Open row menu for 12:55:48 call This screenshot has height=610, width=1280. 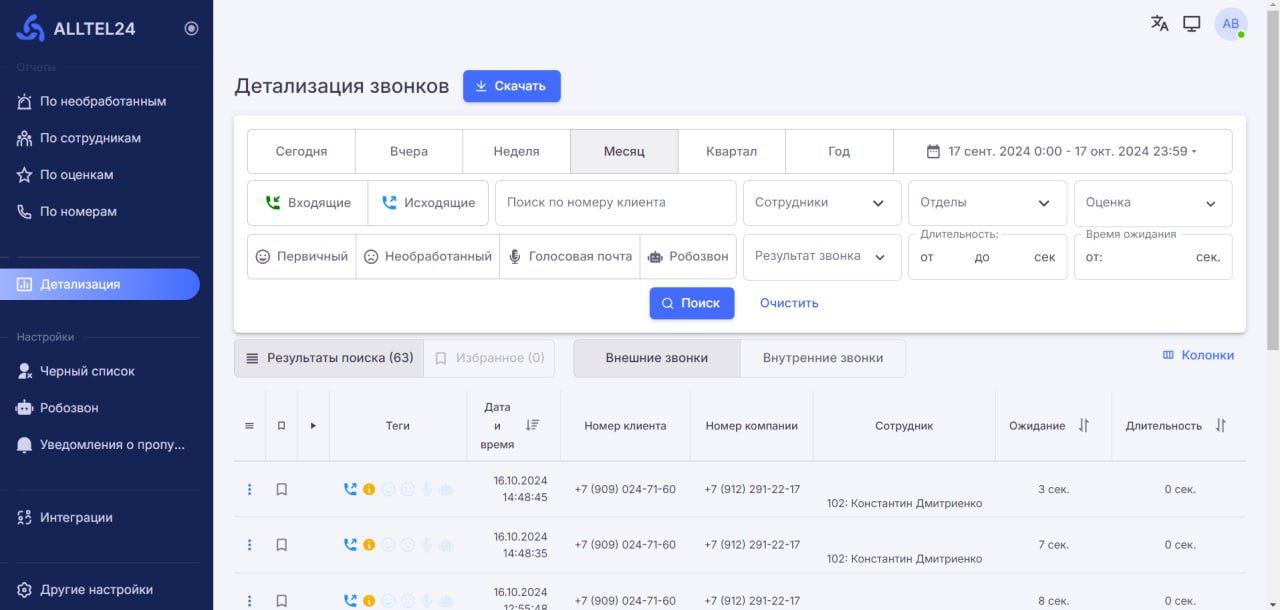tap(250, 601)
